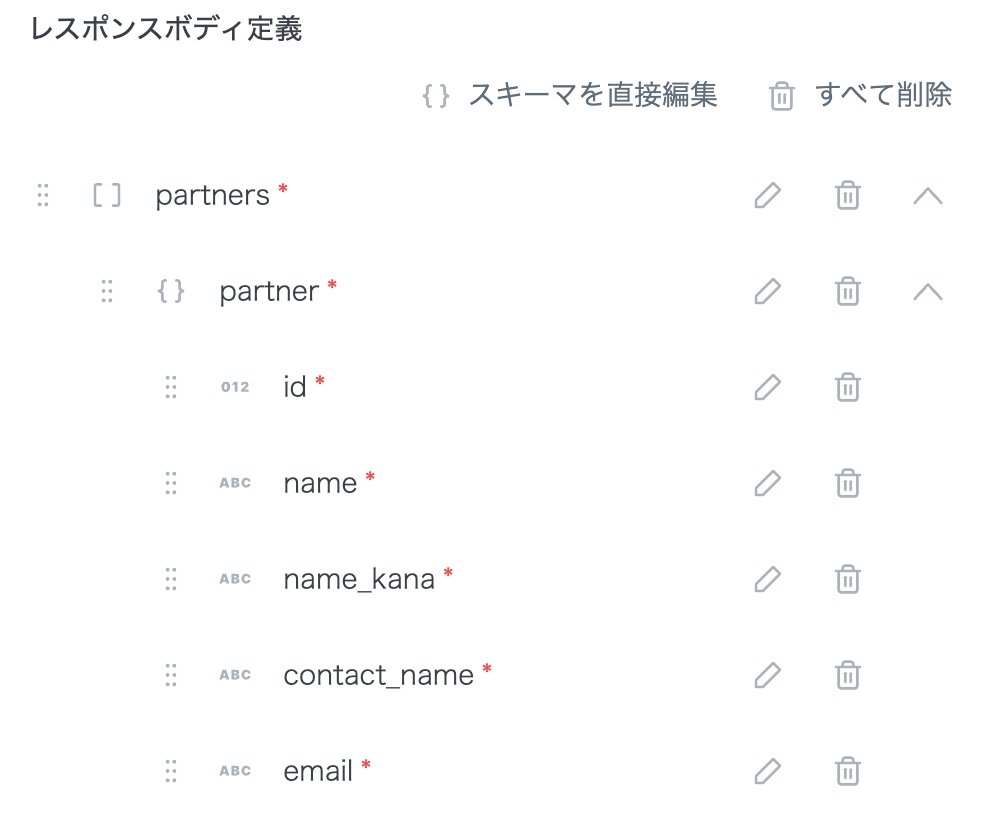Grab the drag handle beside partners
The height and width of the screenshot is (840, 996).
pos(43,195)
